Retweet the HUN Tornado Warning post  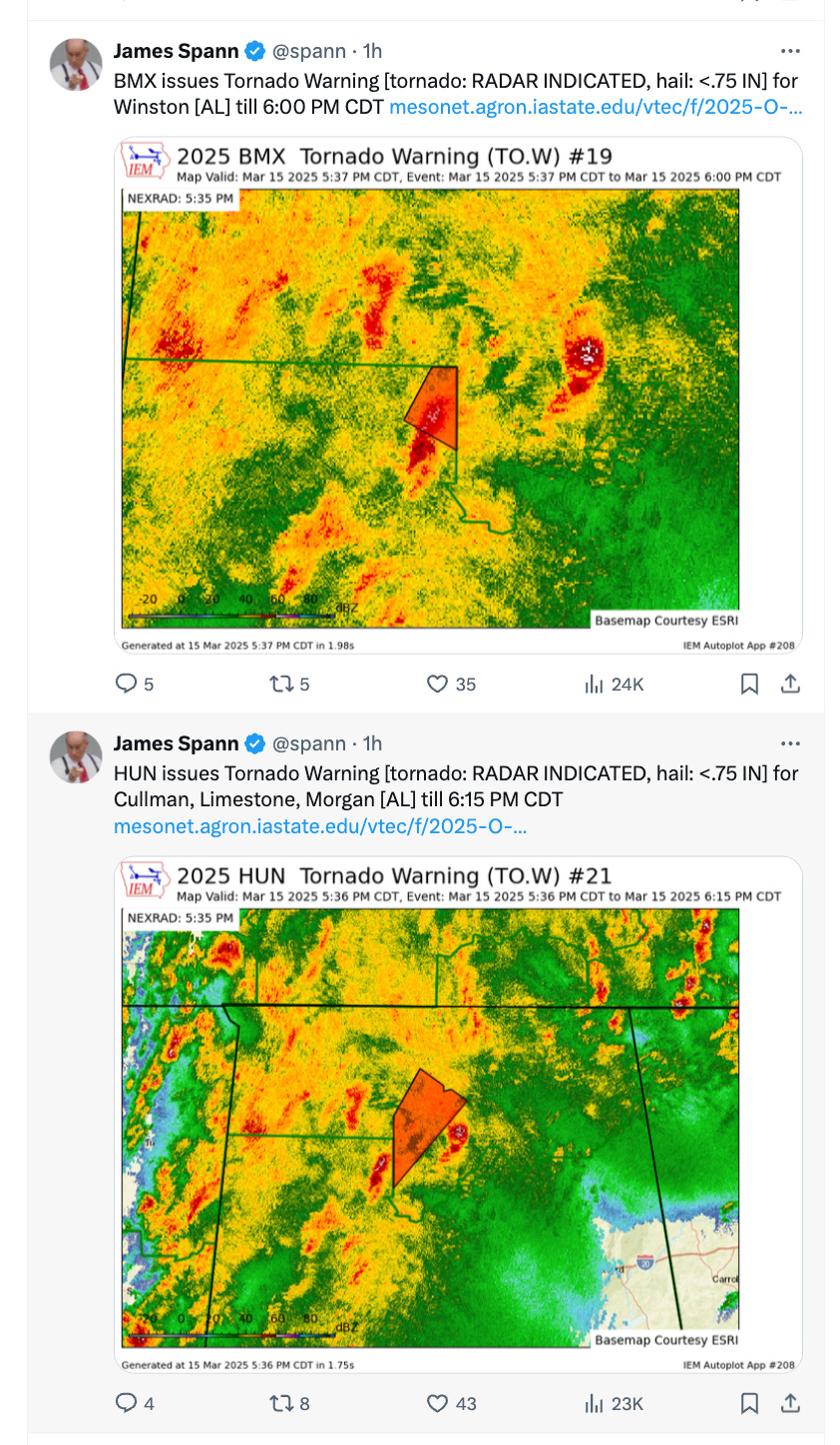tap(281, 1403)
